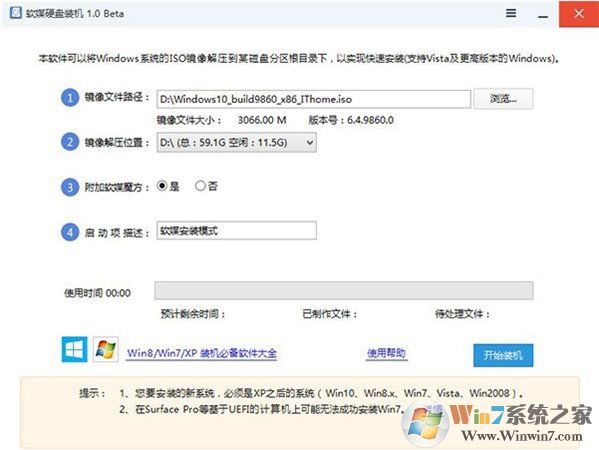Click the ISO image file path field
Image resolution: width=599 pixels, height=450 pixels.
(x=314, y=99)
